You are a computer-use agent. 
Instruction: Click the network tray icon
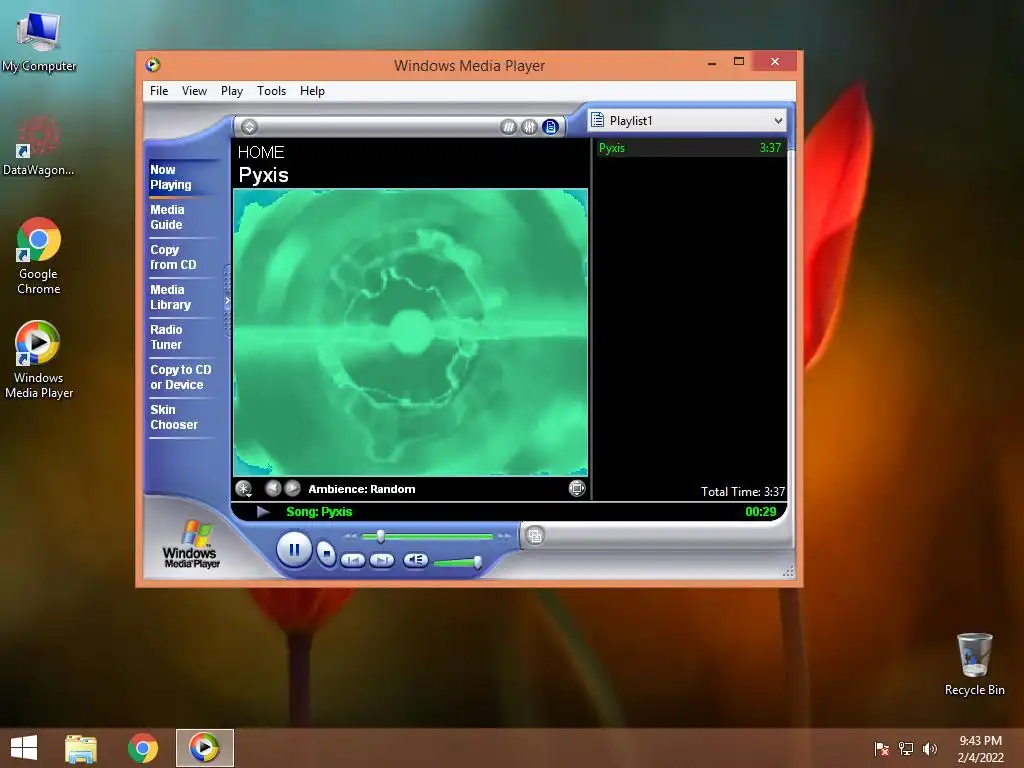(x=906, y=748)
